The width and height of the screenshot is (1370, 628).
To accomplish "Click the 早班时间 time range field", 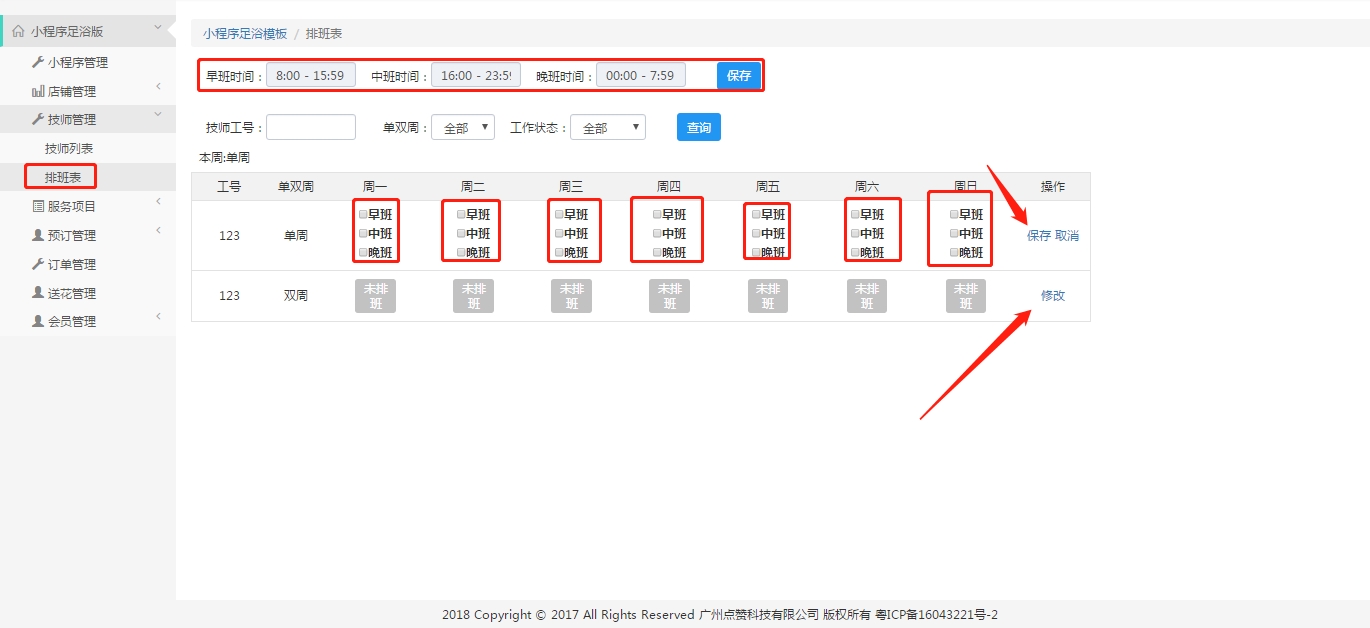I will (310, 76).
